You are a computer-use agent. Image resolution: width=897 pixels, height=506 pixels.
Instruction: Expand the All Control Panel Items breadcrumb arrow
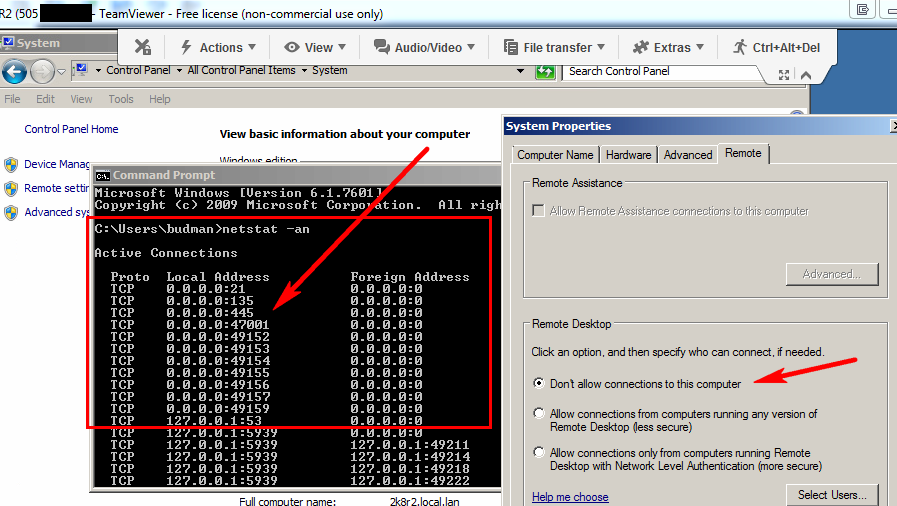[304, 70]
